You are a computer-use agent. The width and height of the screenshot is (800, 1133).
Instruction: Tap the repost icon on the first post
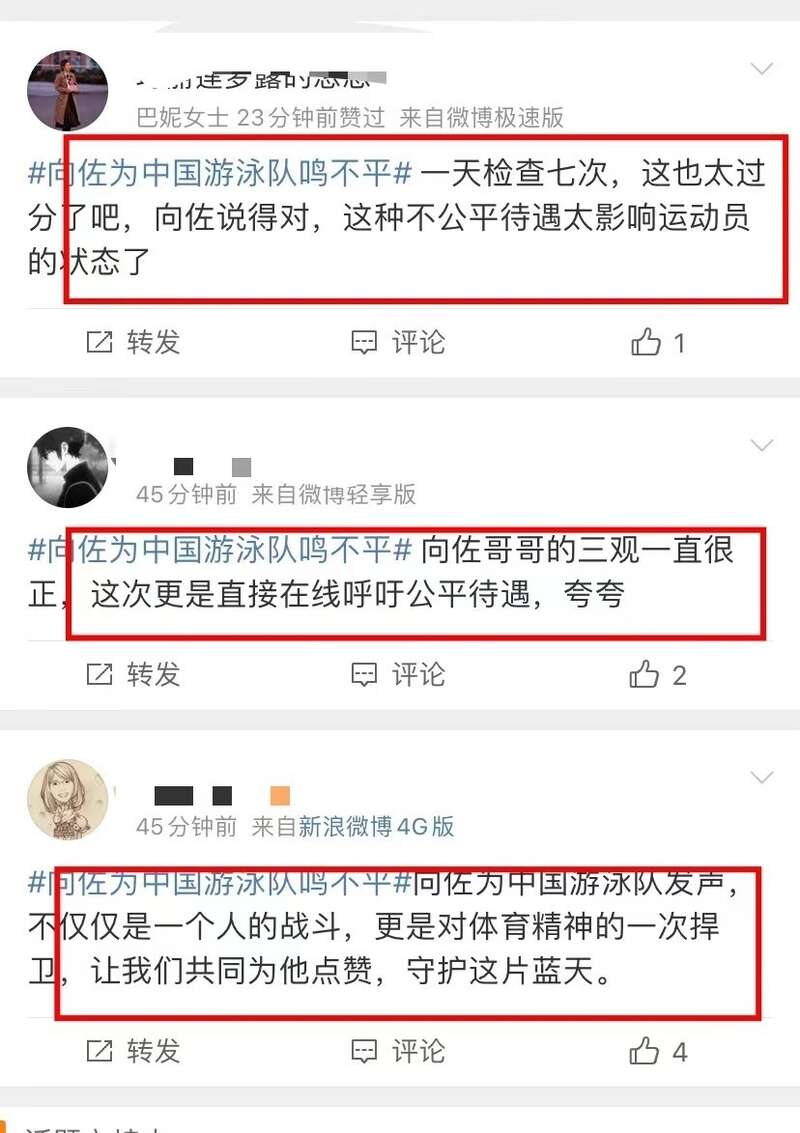[x=99, y=342]
